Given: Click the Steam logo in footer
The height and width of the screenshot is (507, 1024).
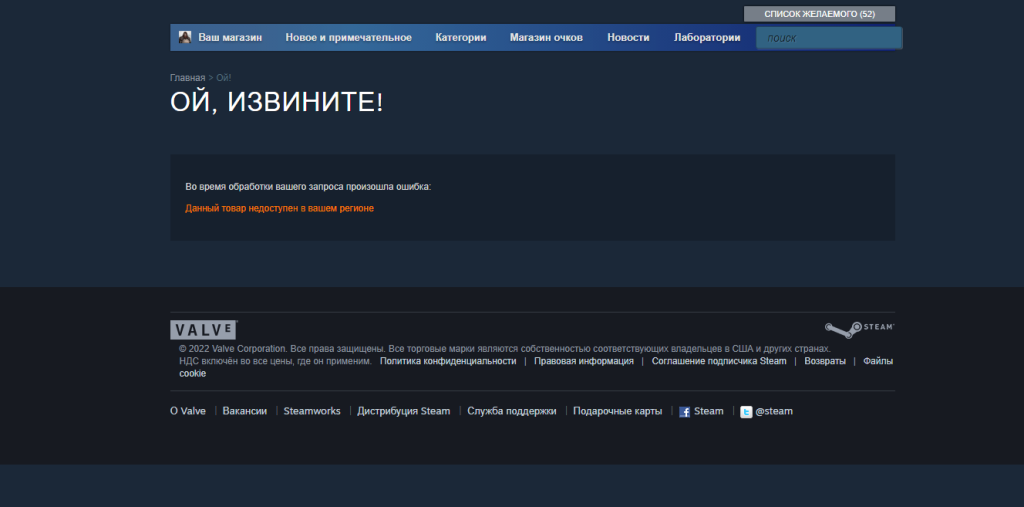Looking at the screenshot, I should pyautogui.click(x=859, y=329).
